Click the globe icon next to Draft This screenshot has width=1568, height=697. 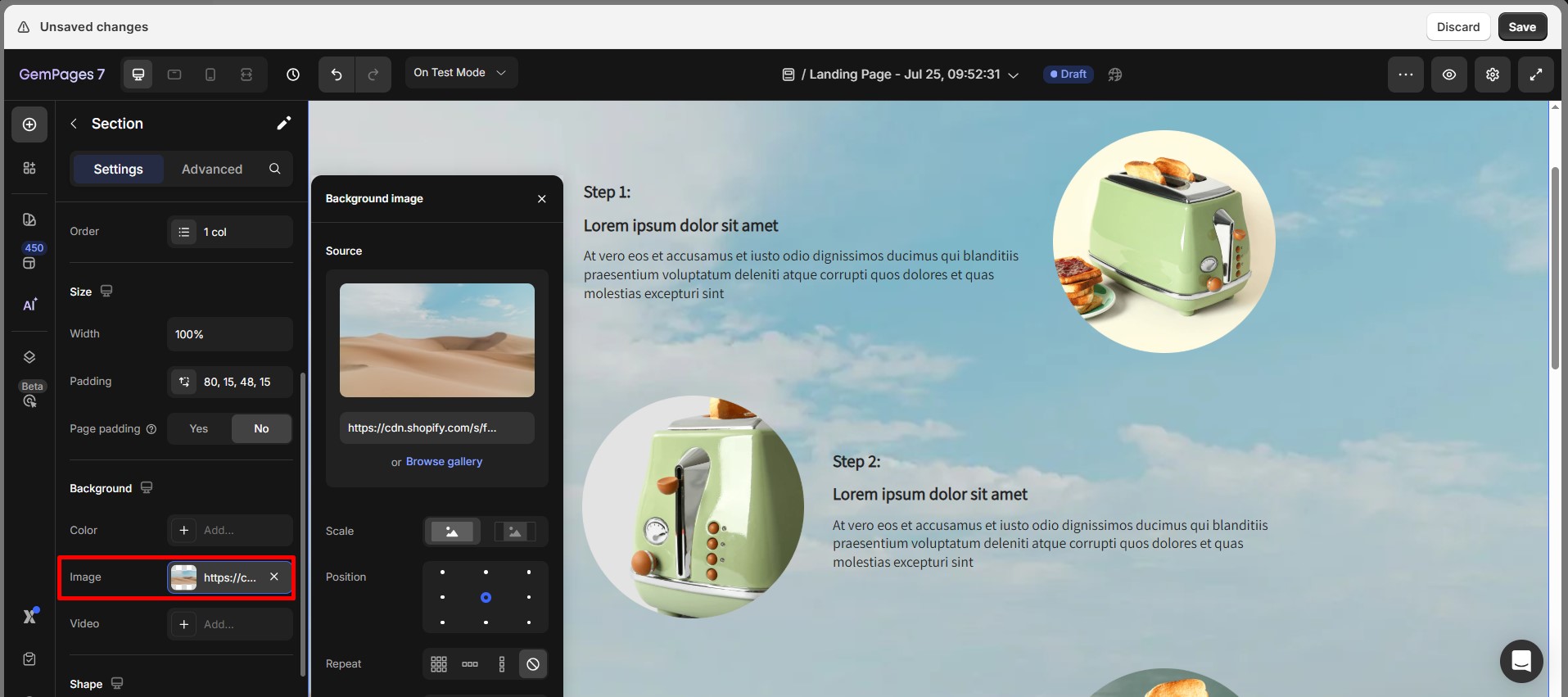point(1115,75)
